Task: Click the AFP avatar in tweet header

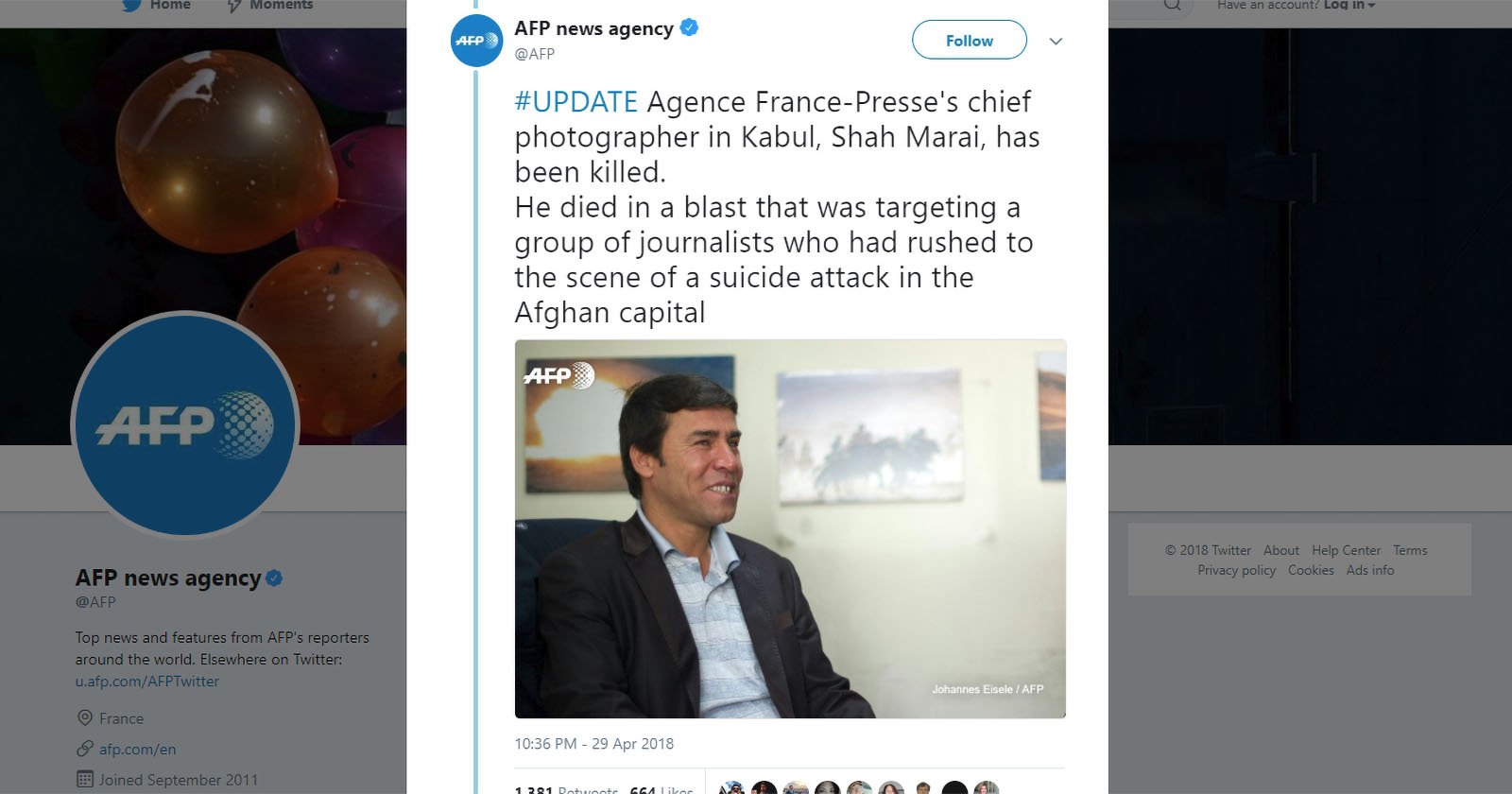Action: click(x=476, y=41)
